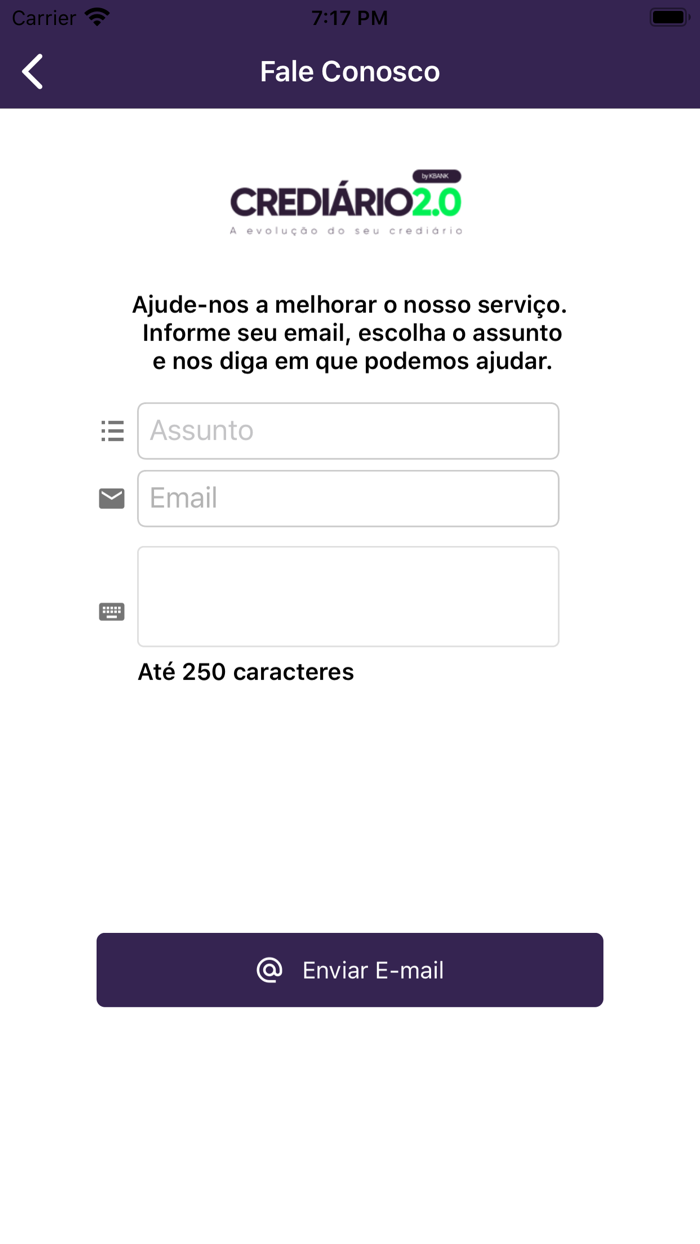Click the envelope icon next to Email

(111, 497)
